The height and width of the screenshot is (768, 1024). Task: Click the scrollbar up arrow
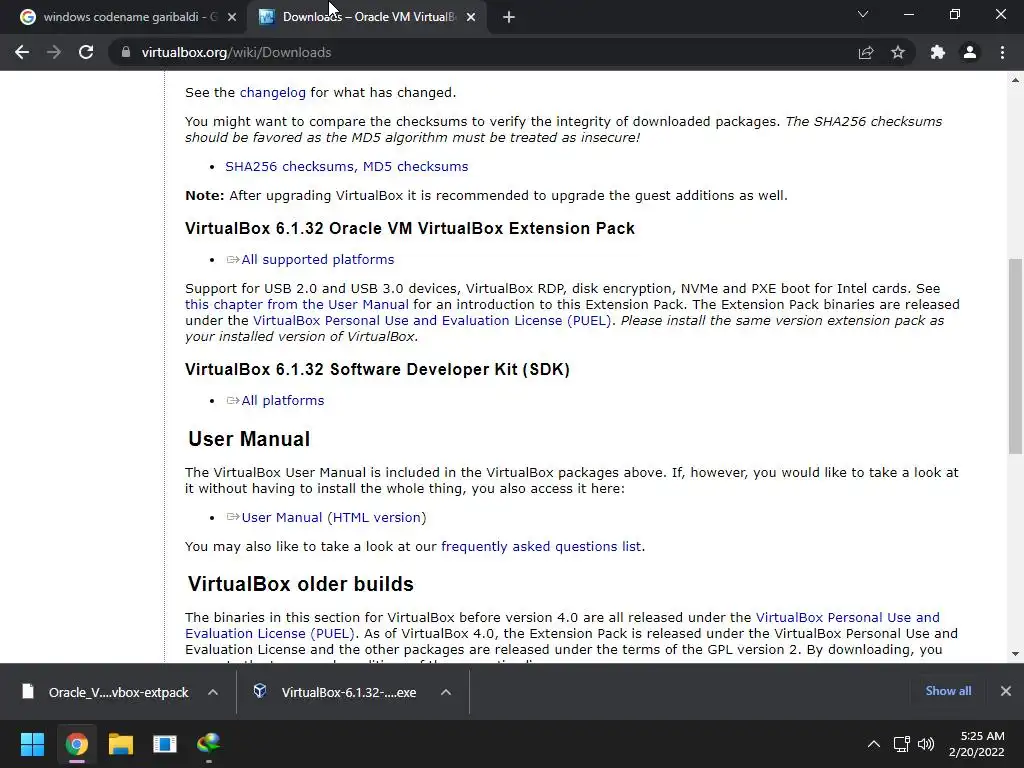1015,80
